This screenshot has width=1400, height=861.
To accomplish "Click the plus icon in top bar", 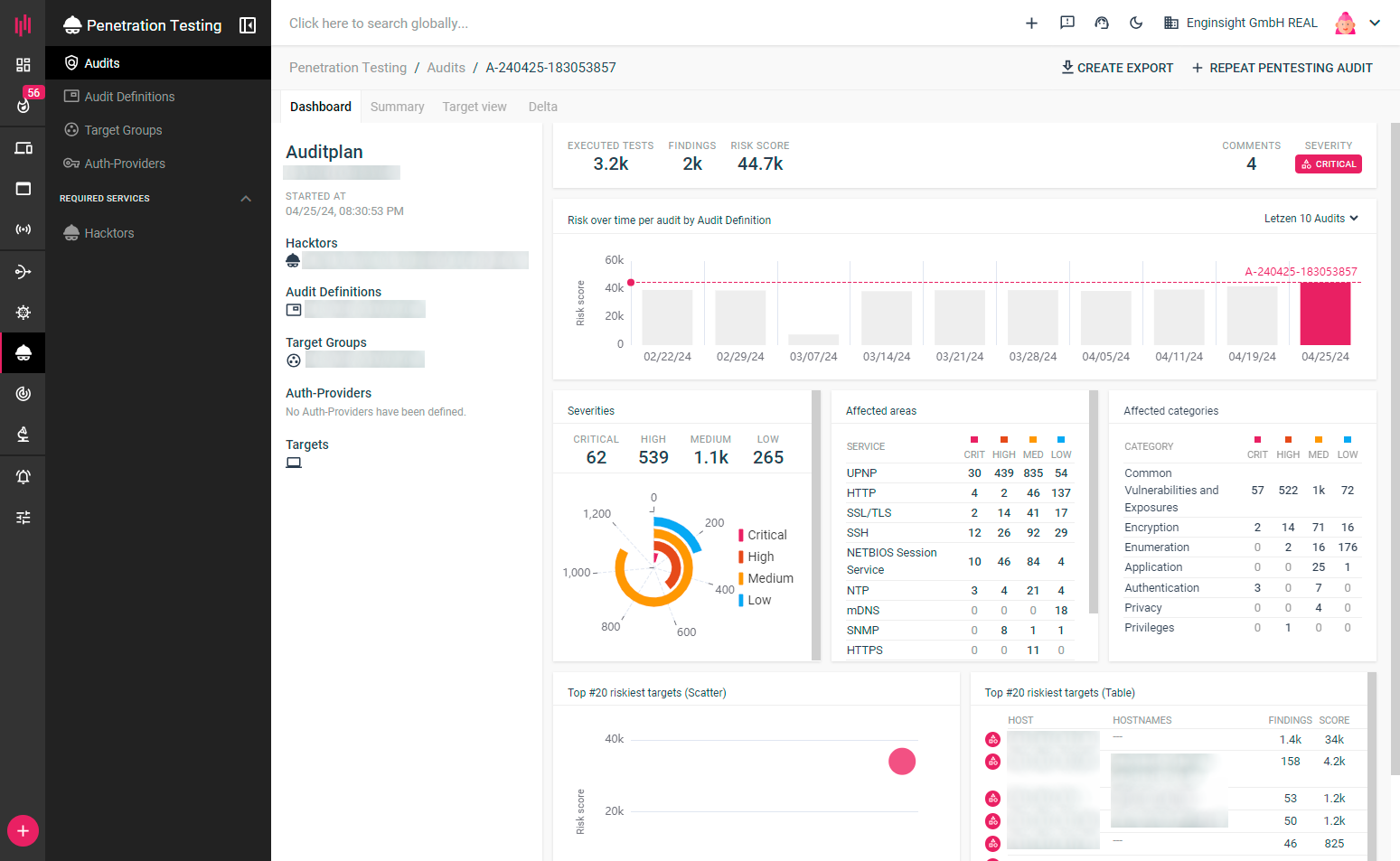I will 1031,23.
